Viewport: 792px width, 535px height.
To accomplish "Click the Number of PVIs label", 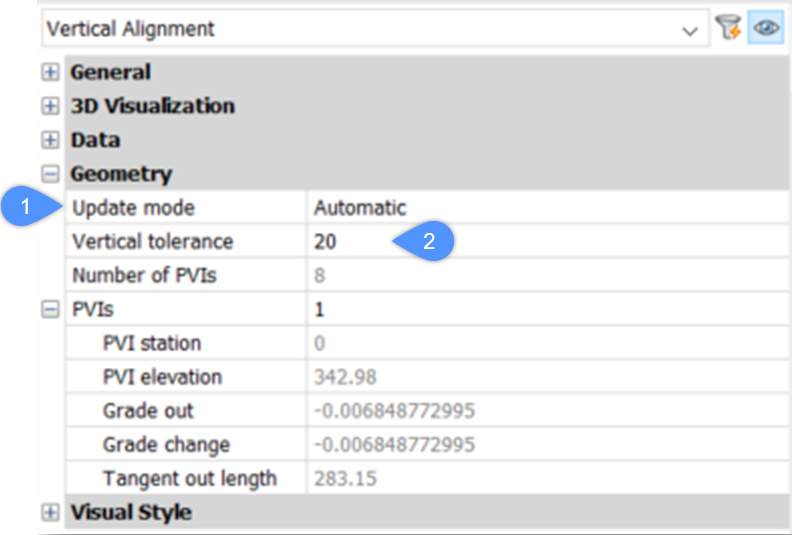I will click(x=142, y=276).
